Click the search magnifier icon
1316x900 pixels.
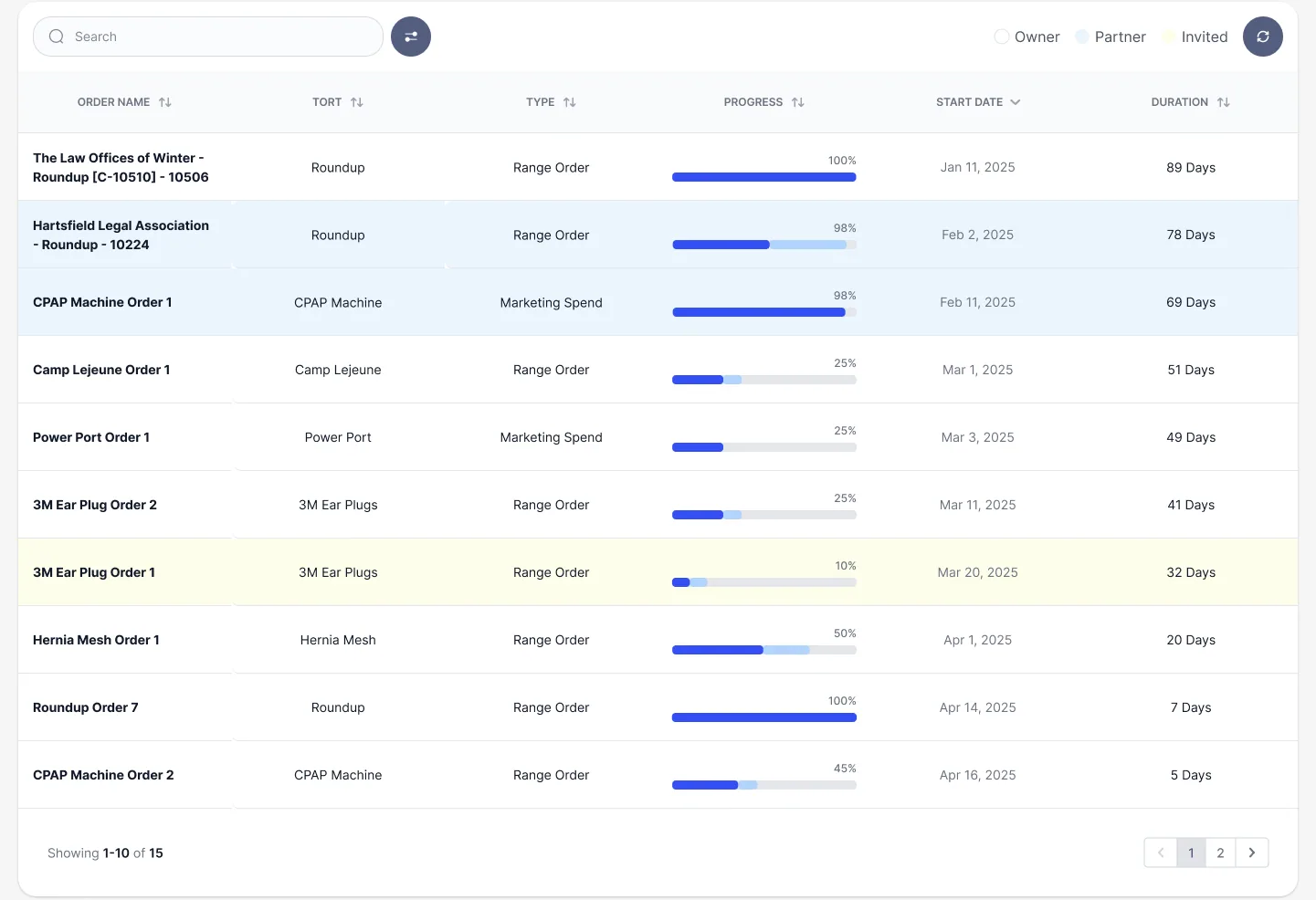coord(57,37)
